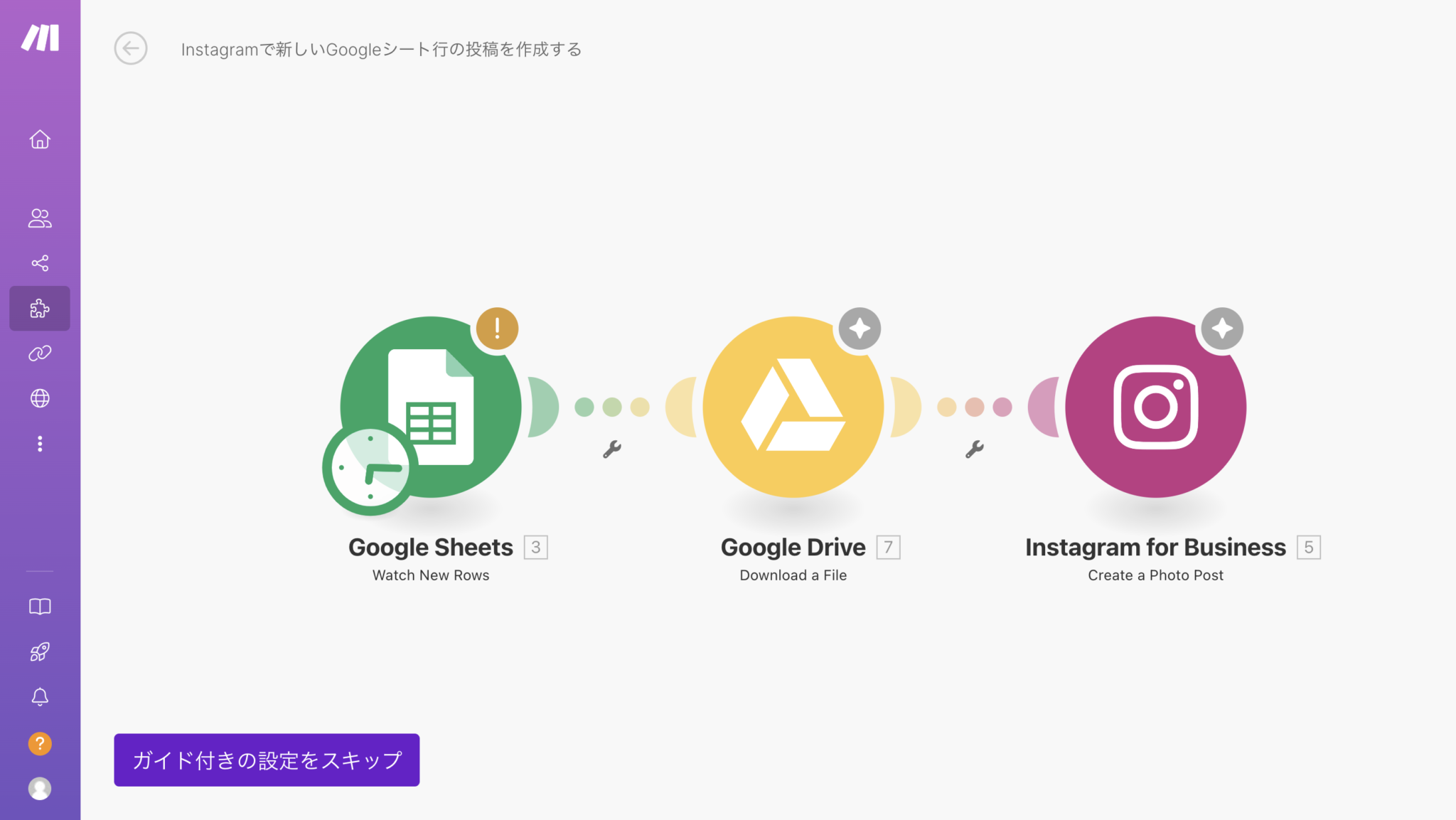The image size is (1456, 820).
Task: Open the orange Help question icon
Action: (40, 744)
